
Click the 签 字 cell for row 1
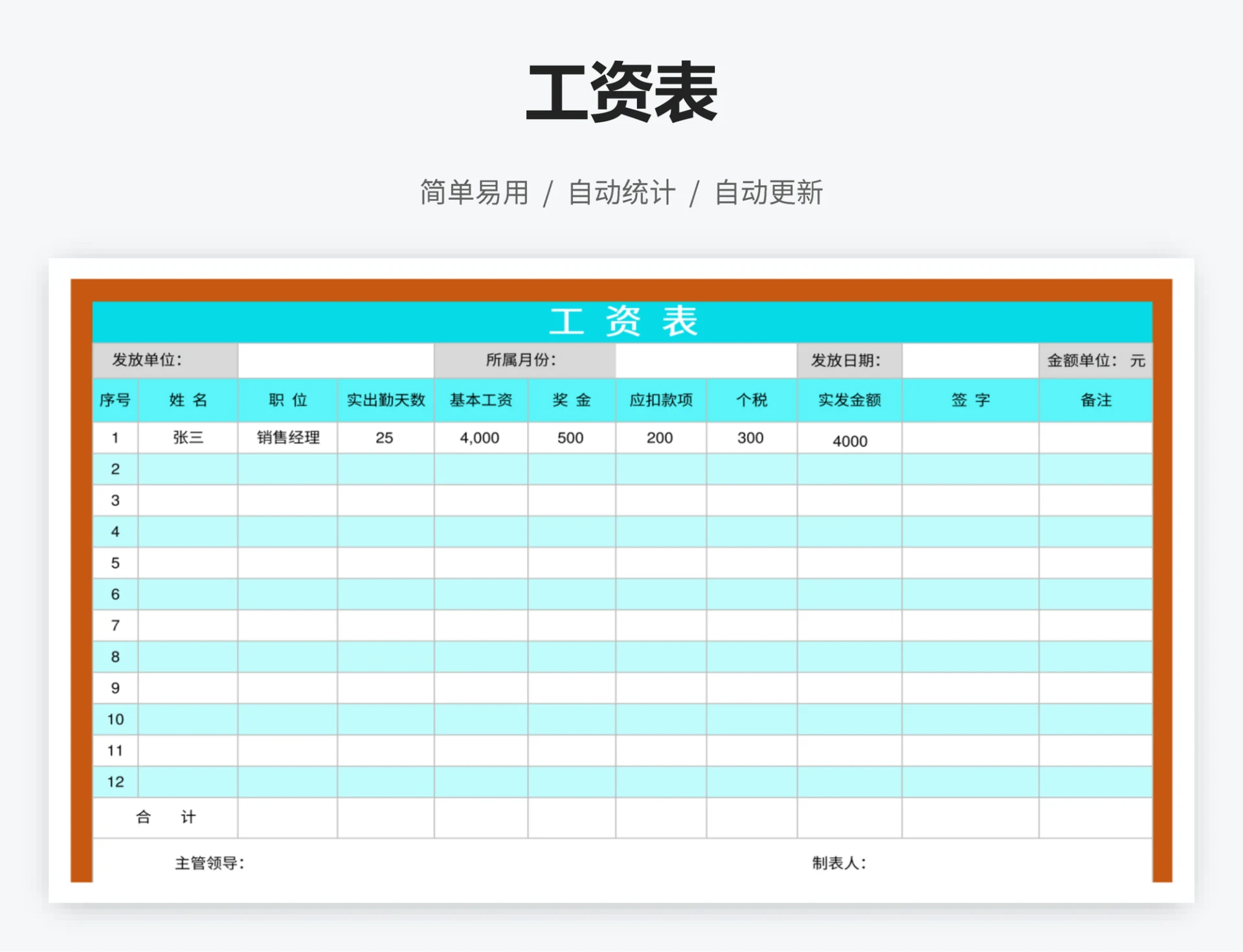pyautogui.click(x=970, y=437)
